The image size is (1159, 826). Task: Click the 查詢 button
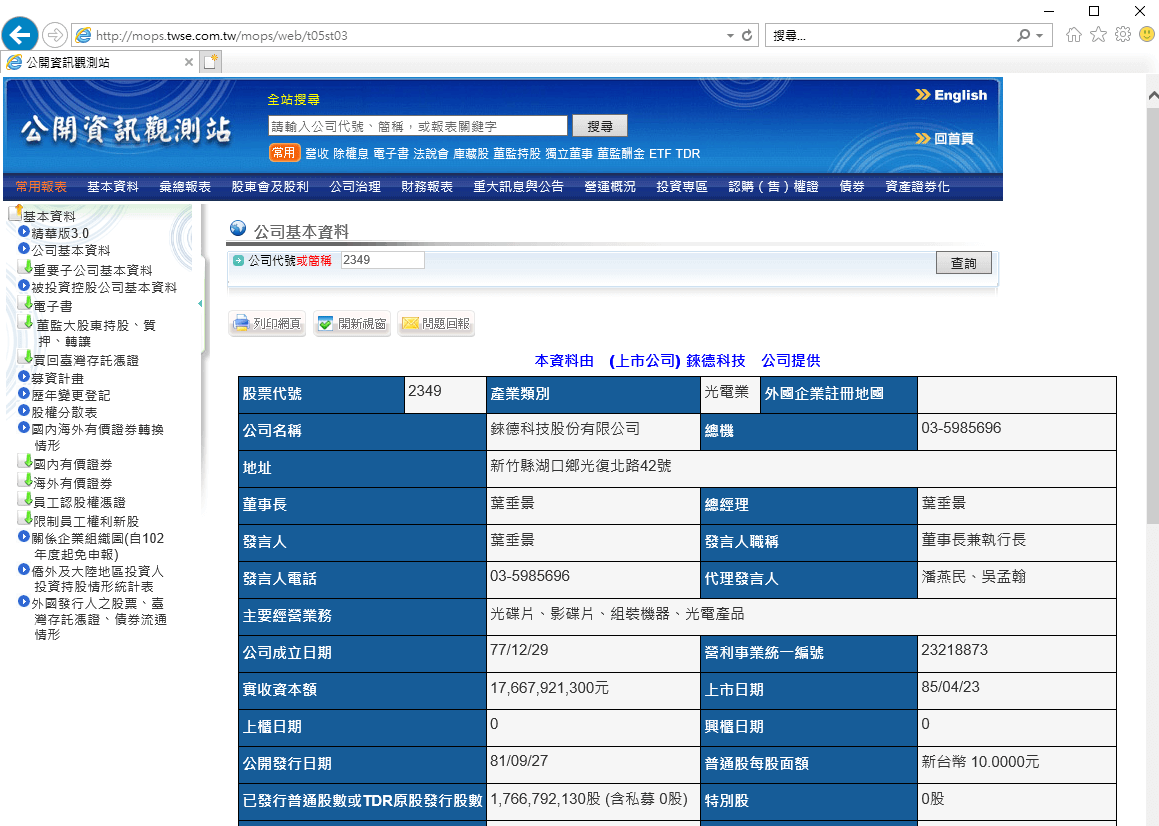click(x=963, y=263)
